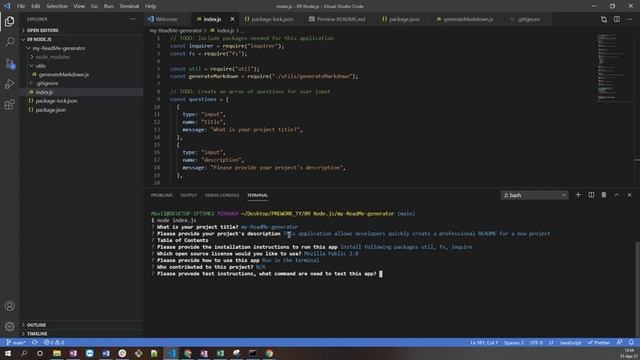Image resolution: width=640 pixels, height=360 pixels.
Task: Switch to package.json editor tab
Action: pos(401,19)
